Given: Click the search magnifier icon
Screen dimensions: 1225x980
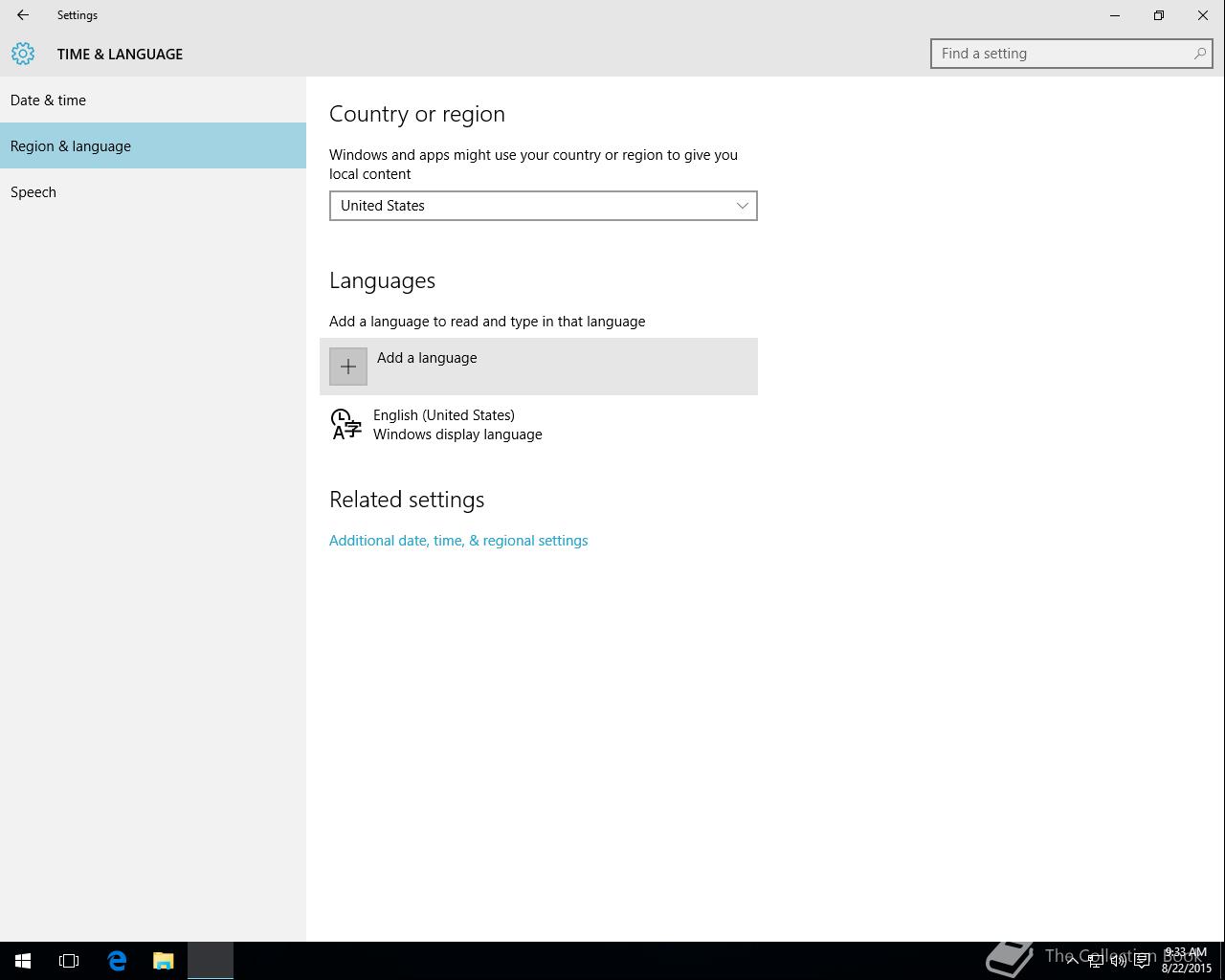Looking at the screenshot, I should click(1199, 54).
